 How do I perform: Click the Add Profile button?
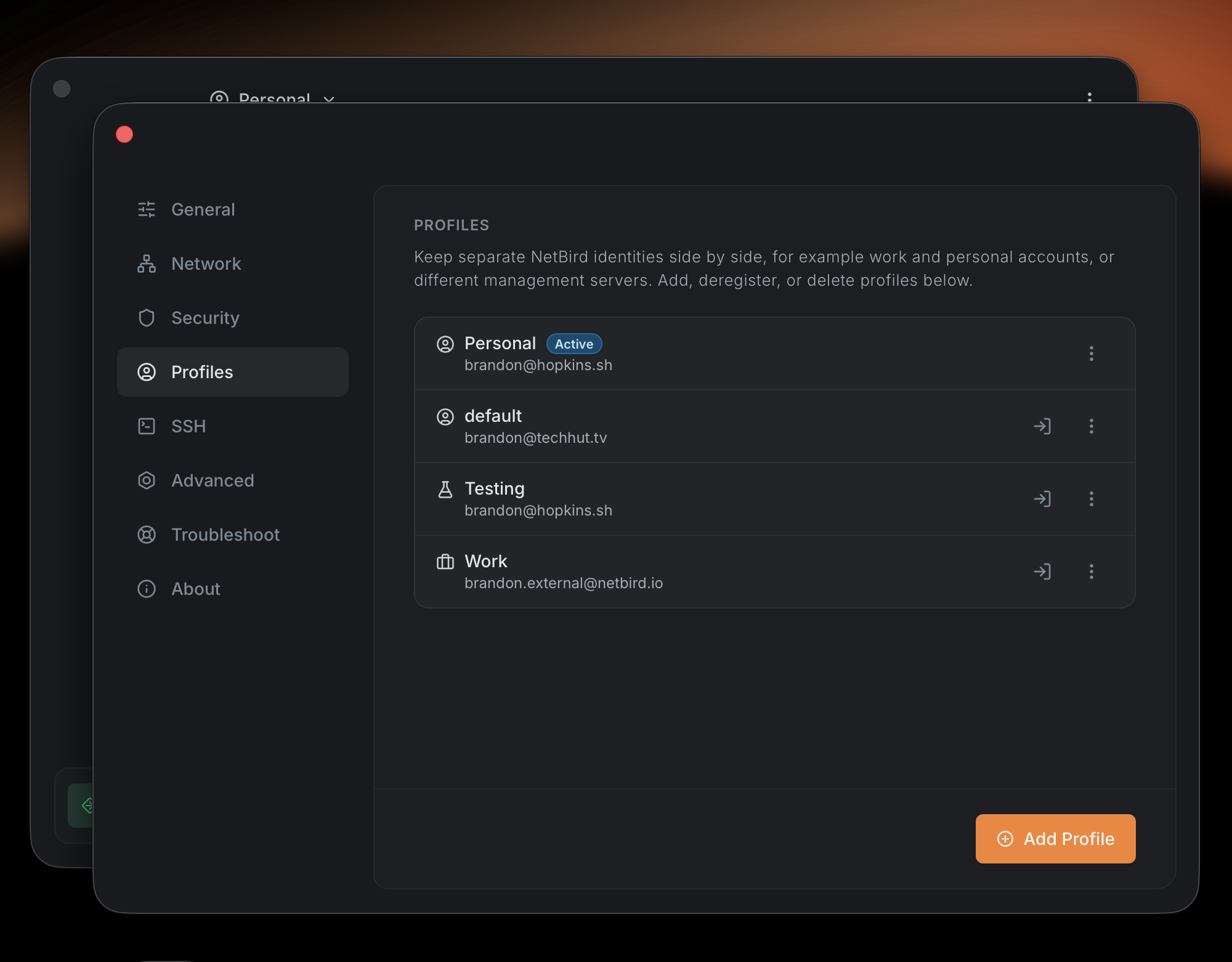pos(1056,839)
